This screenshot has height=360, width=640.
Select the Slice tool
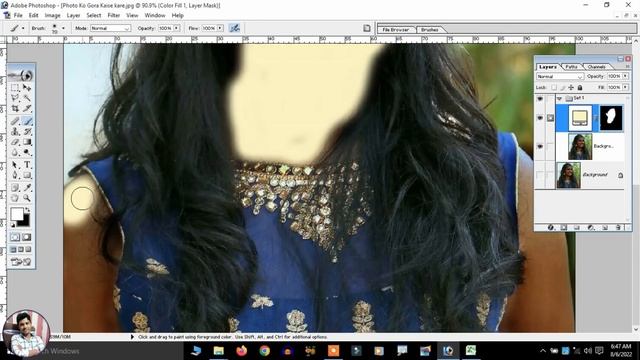tap(27, 109)
